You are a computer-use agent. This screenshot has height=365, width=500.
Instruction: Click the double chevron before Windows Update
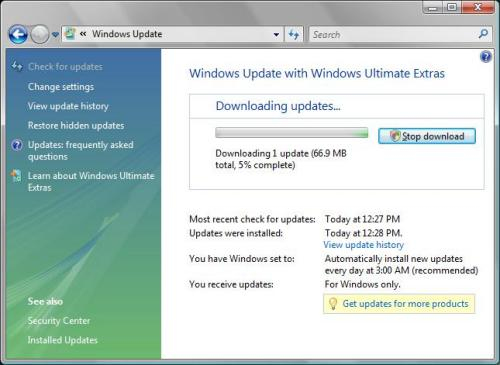coord(83,34)
